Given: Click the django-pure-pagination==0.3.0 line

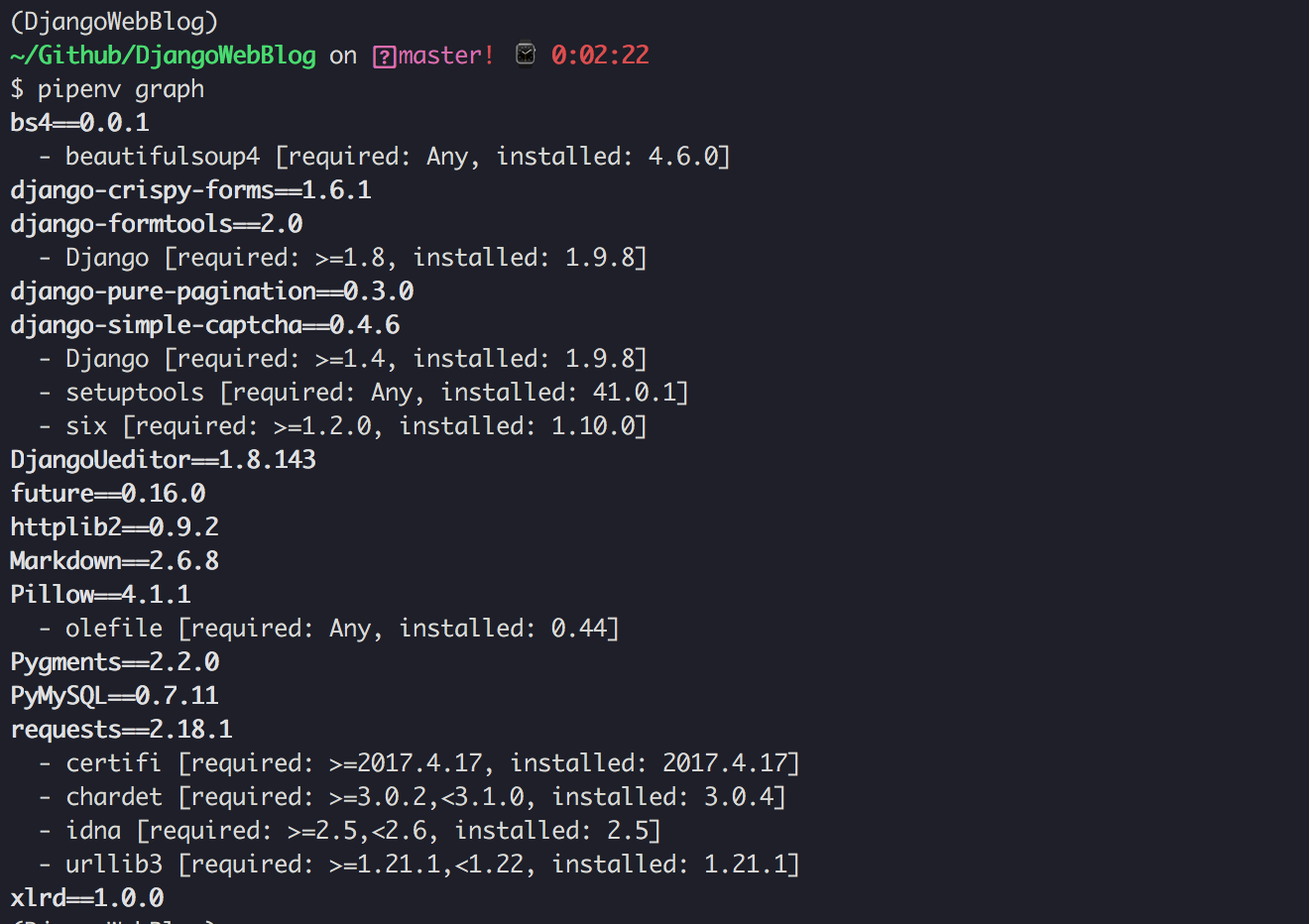Looking at the screenshot, I should pos(212,291).
